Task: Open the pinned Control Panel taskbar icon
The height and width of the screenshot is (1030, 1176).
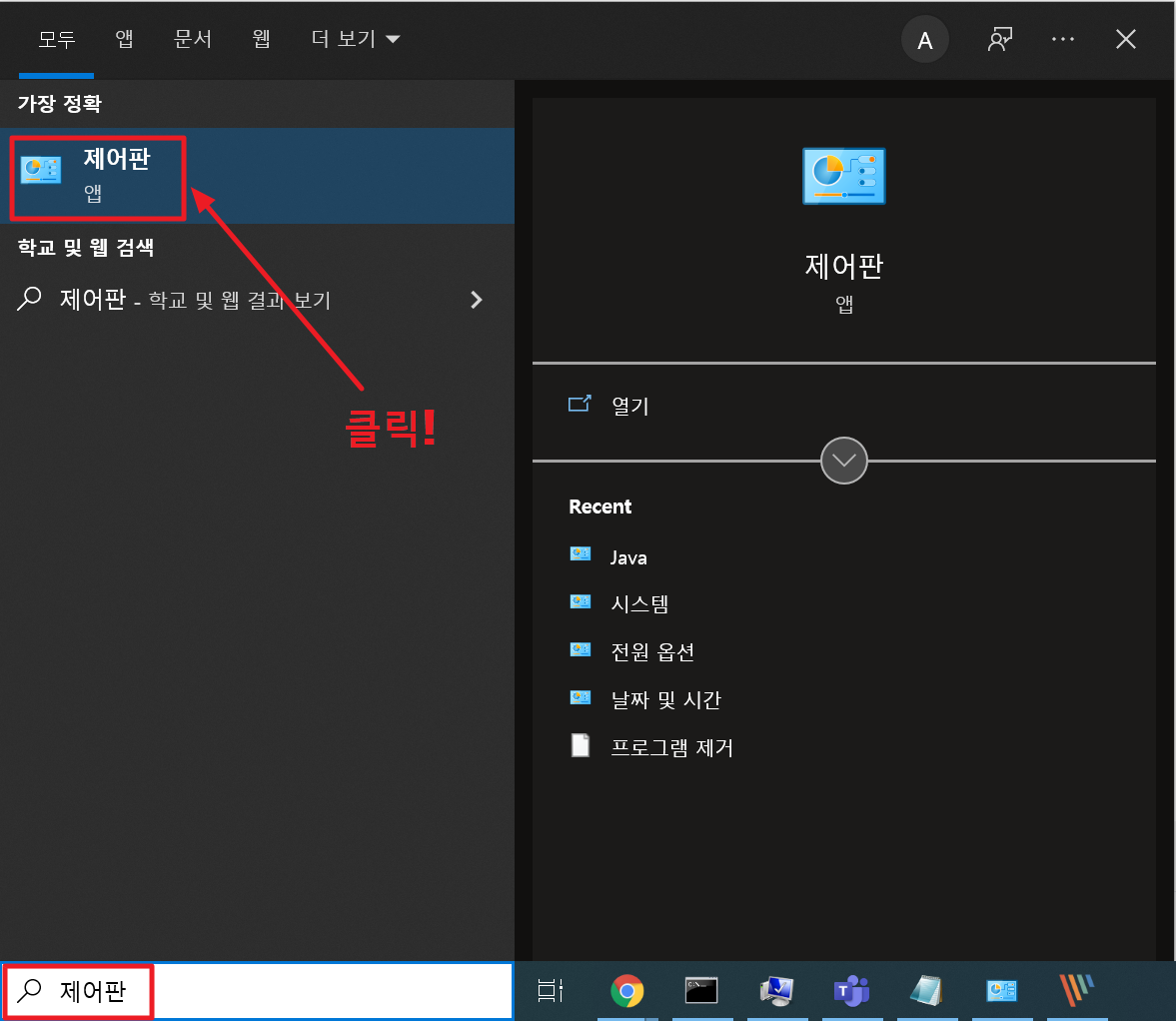Action: click(x=1001, y=991)
